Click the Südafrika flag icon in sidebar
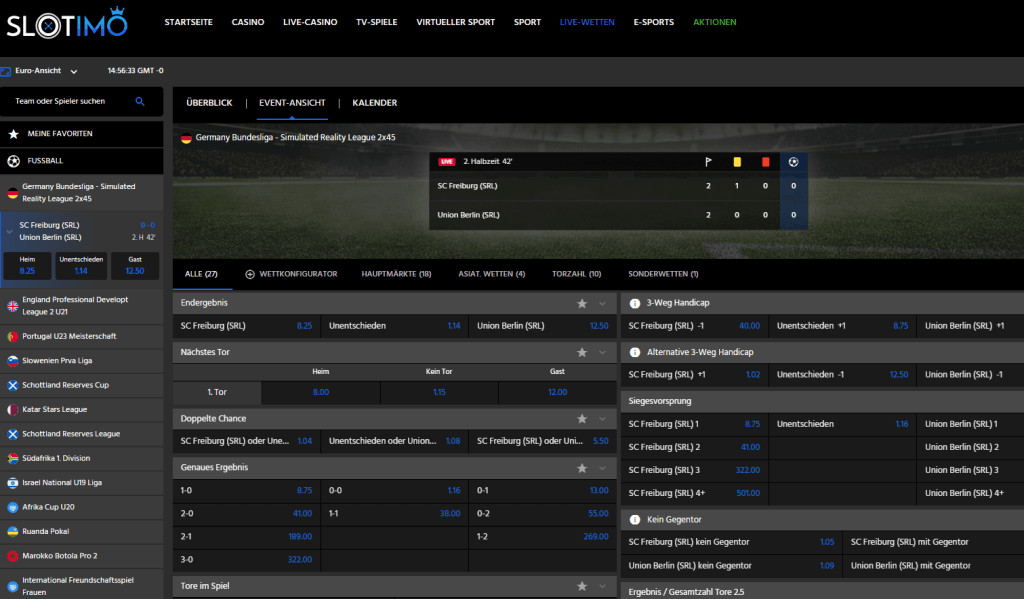 coord(12,459)
